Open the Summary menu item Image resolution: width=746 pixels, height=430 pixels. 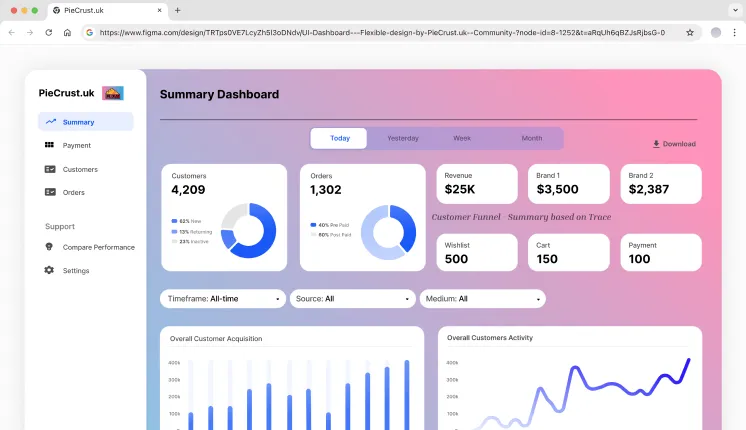[x=86, y=122]
